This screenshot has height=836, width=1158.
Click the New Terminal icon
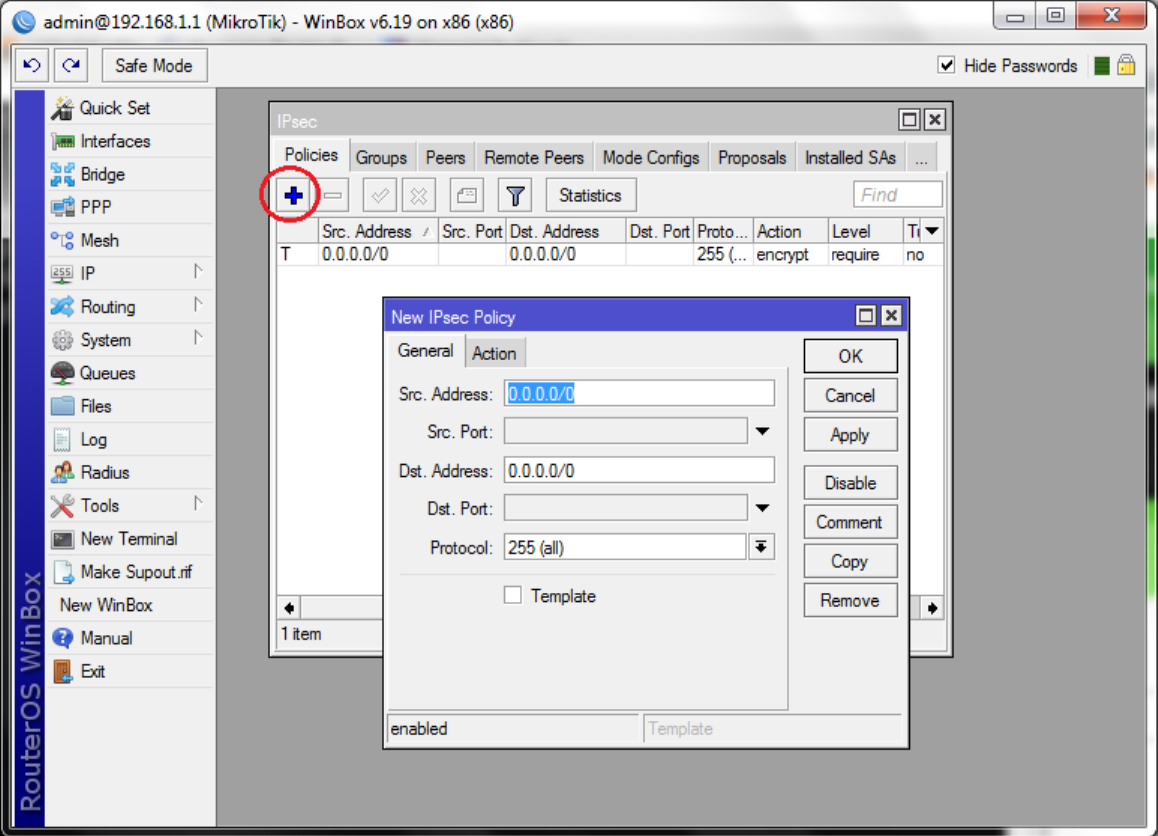coord(63,539)
